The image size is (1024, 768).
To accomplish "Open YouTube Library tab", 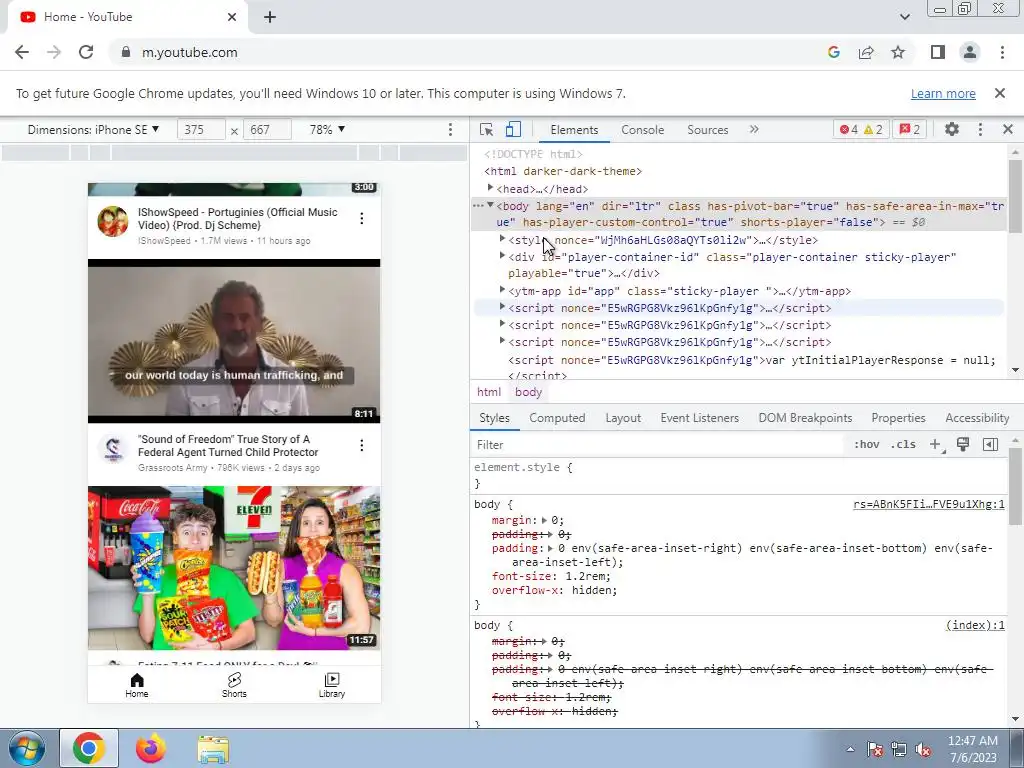I will (x=332, y=685).
